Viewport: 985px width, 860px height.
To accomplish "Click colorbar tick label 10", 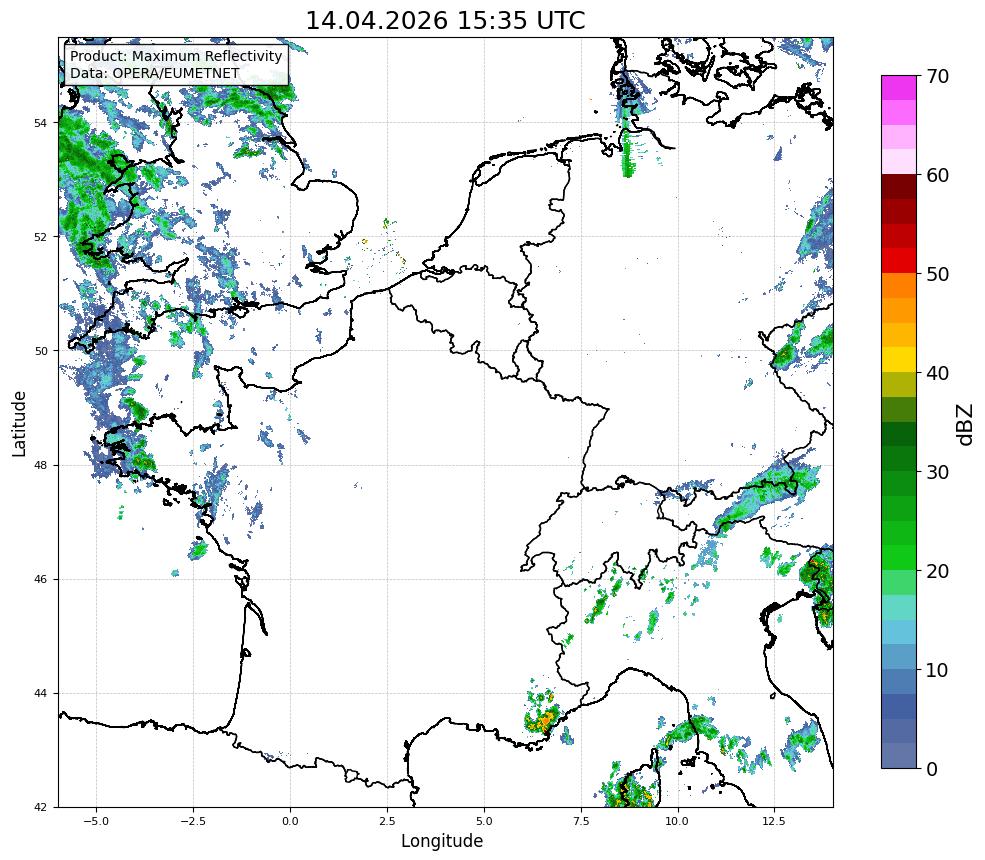I will (937, 670).
